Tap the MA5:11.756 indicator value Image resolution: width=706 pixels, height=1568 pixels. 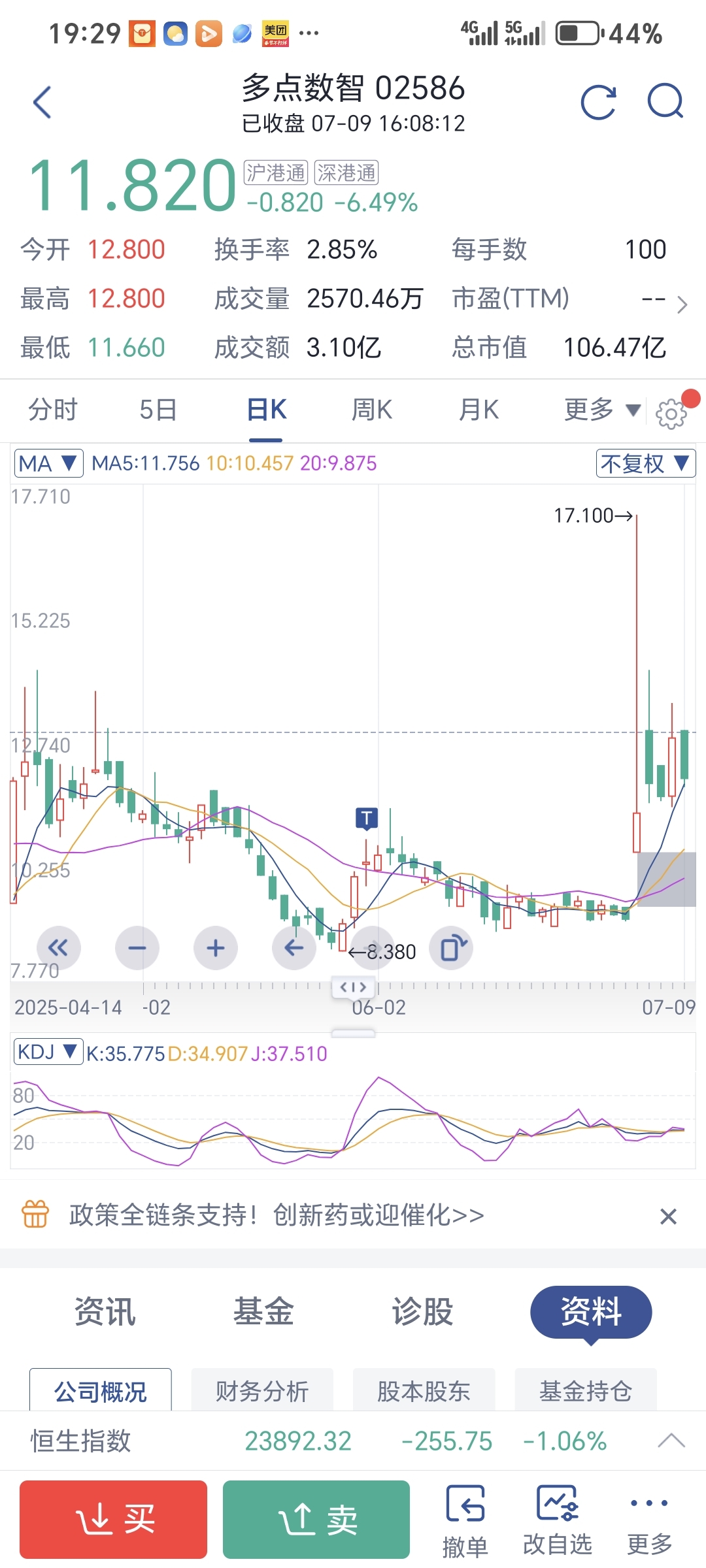pos(145,463)
